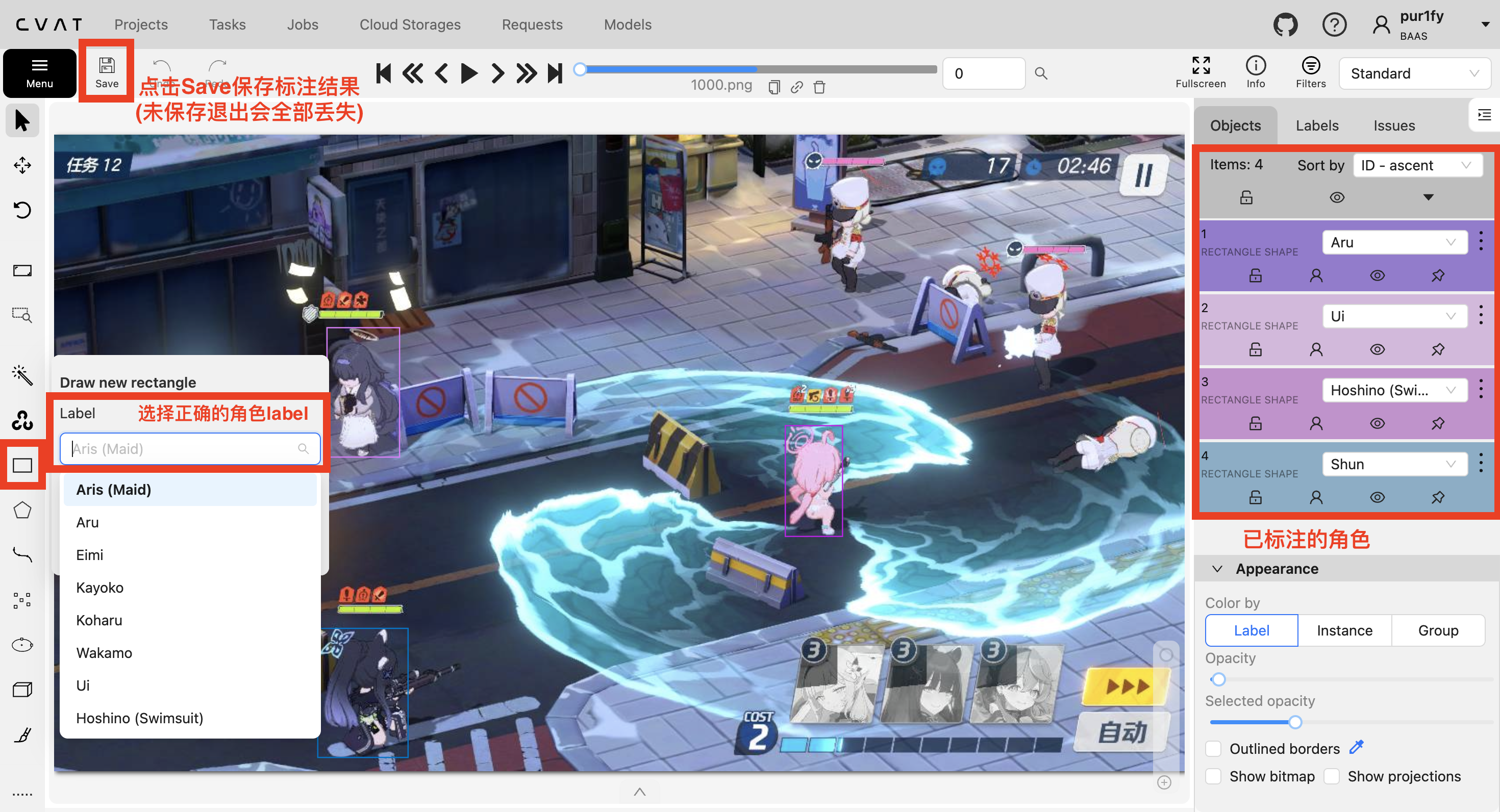
Task: Open the Standard workspace dropdown
Action: coord(1414,73)
